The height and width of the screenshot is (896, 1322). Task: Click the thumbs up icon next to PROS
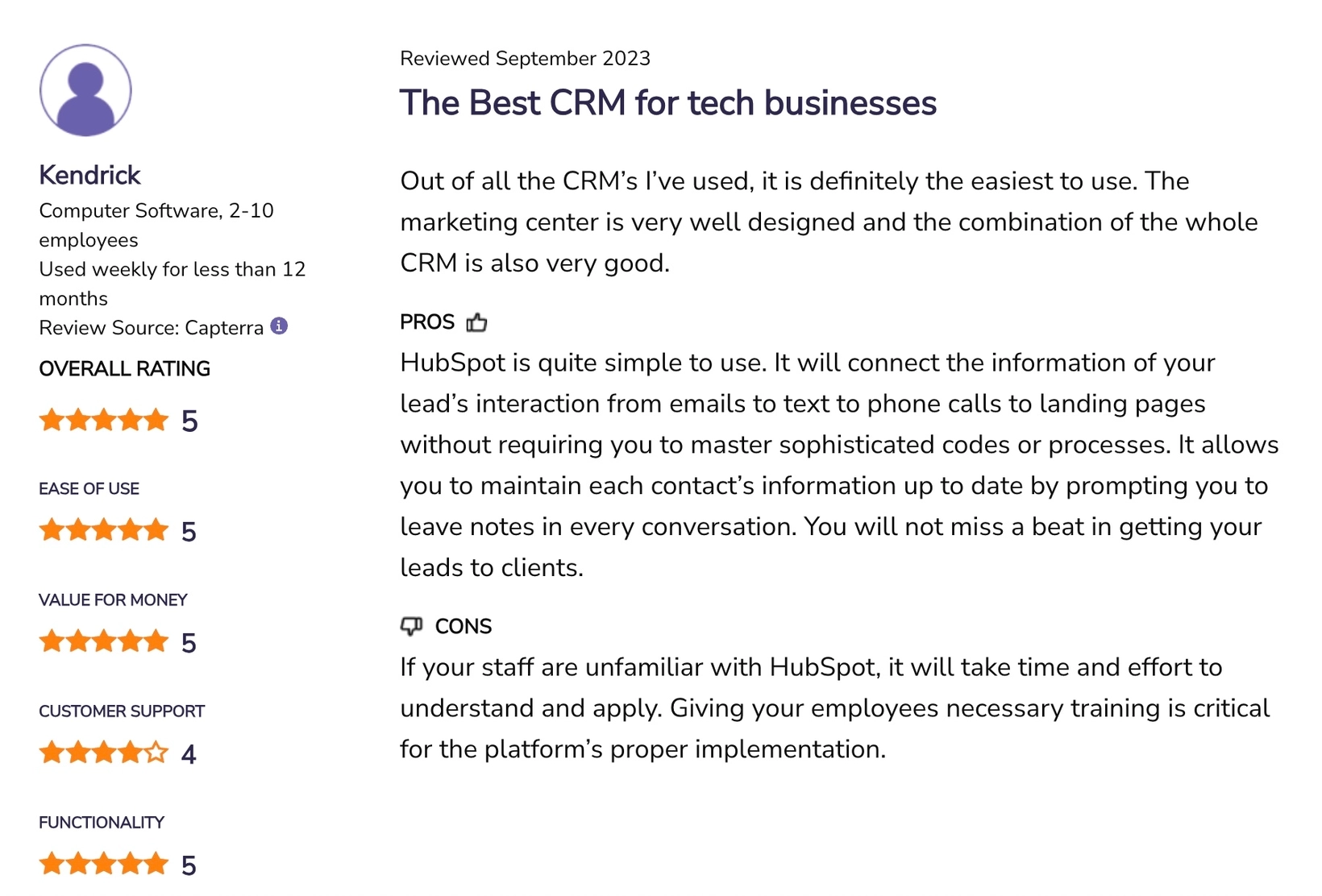pos(476,321)
